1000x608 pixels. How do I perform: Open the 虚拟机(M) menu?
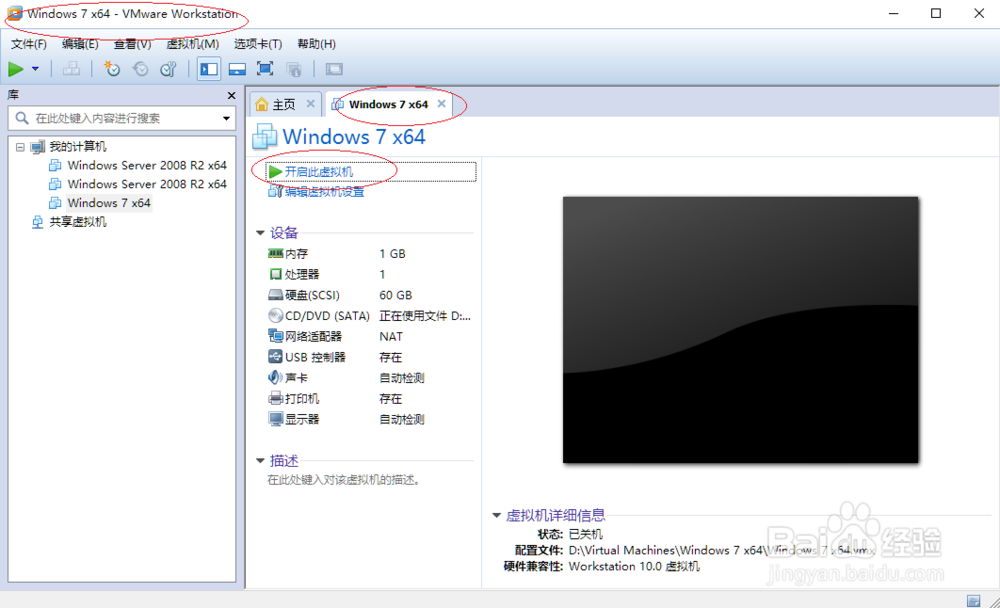coord(191,44)
